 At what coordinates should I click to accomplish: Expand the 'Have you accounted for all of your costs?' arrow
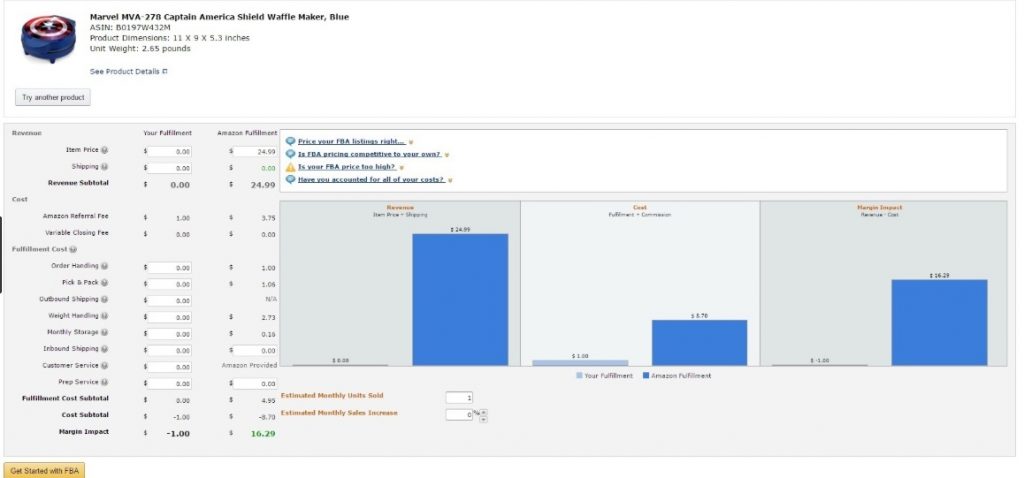(451, 180)
